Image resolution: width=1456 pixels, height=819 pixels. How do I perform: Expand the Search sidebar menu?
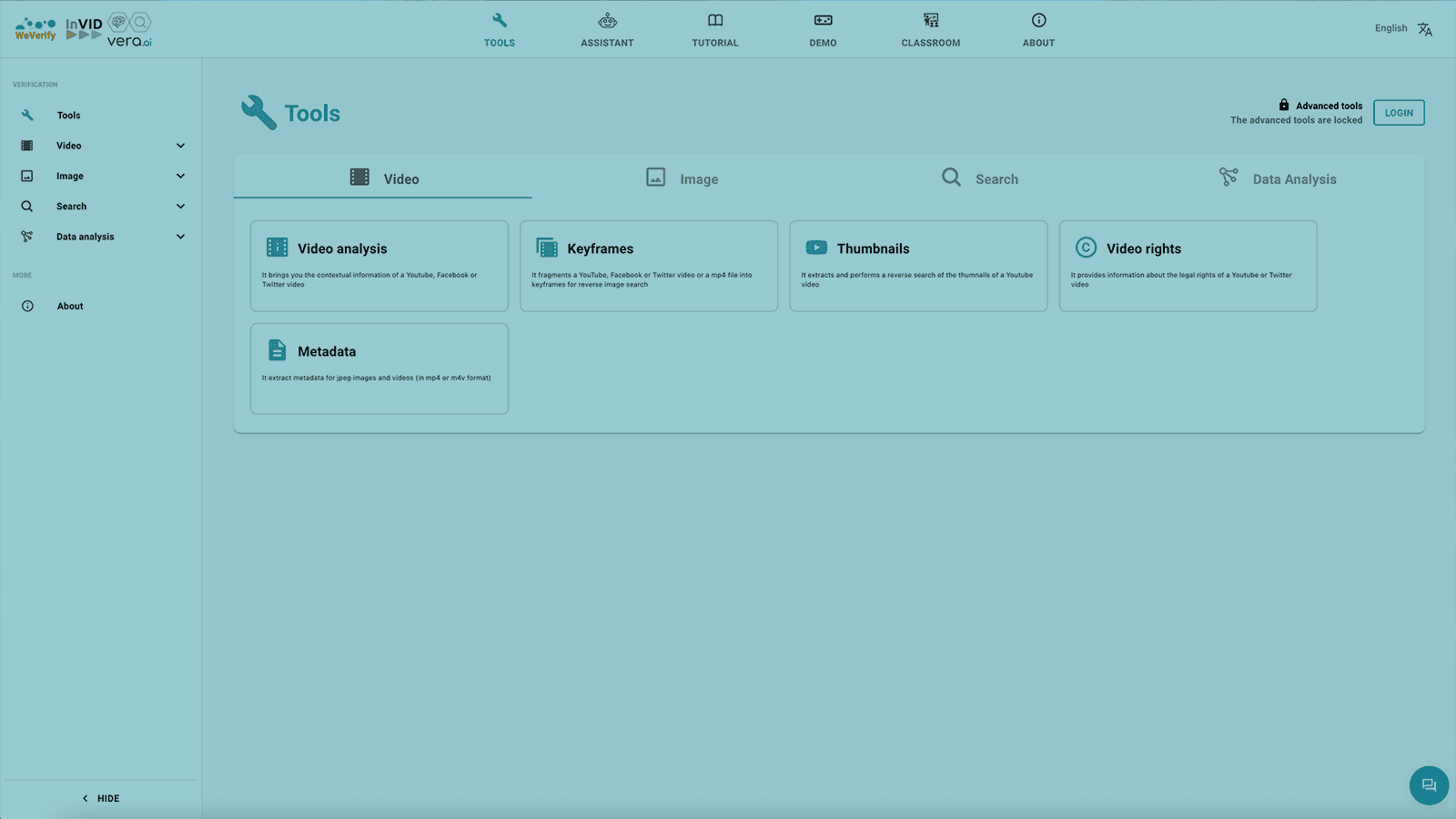(180, 207)
